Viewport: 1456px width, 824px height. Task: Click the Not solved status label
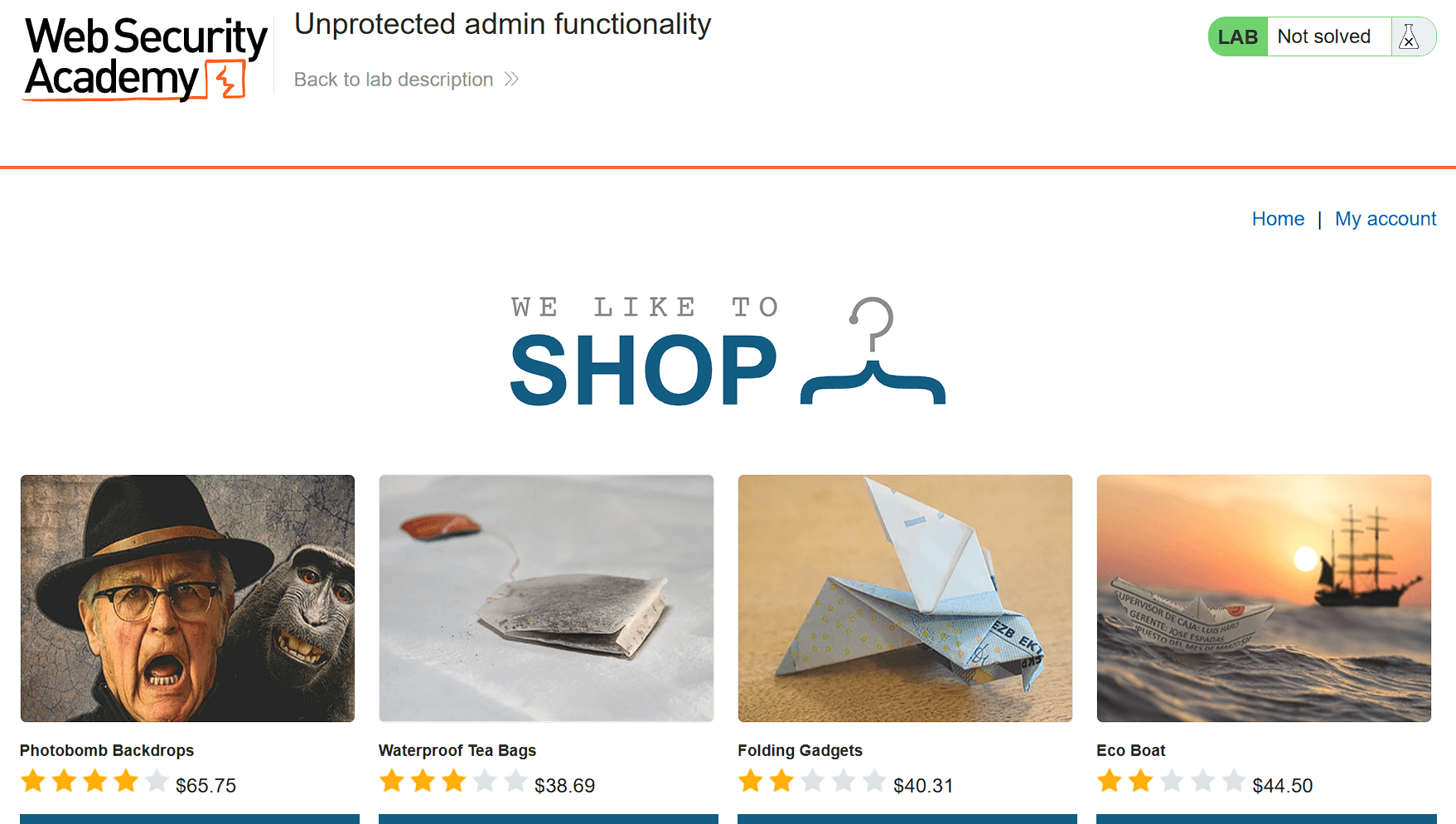[1323, 36]
